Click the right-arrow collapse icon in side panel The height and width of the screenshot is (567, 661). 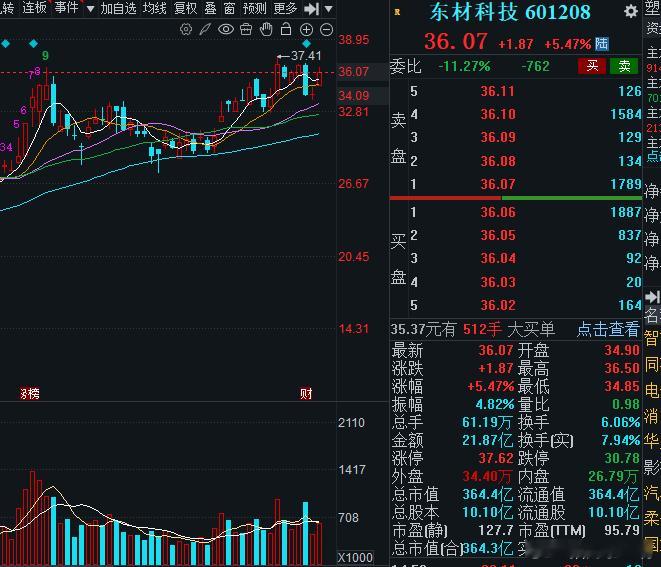pos(652,297)
